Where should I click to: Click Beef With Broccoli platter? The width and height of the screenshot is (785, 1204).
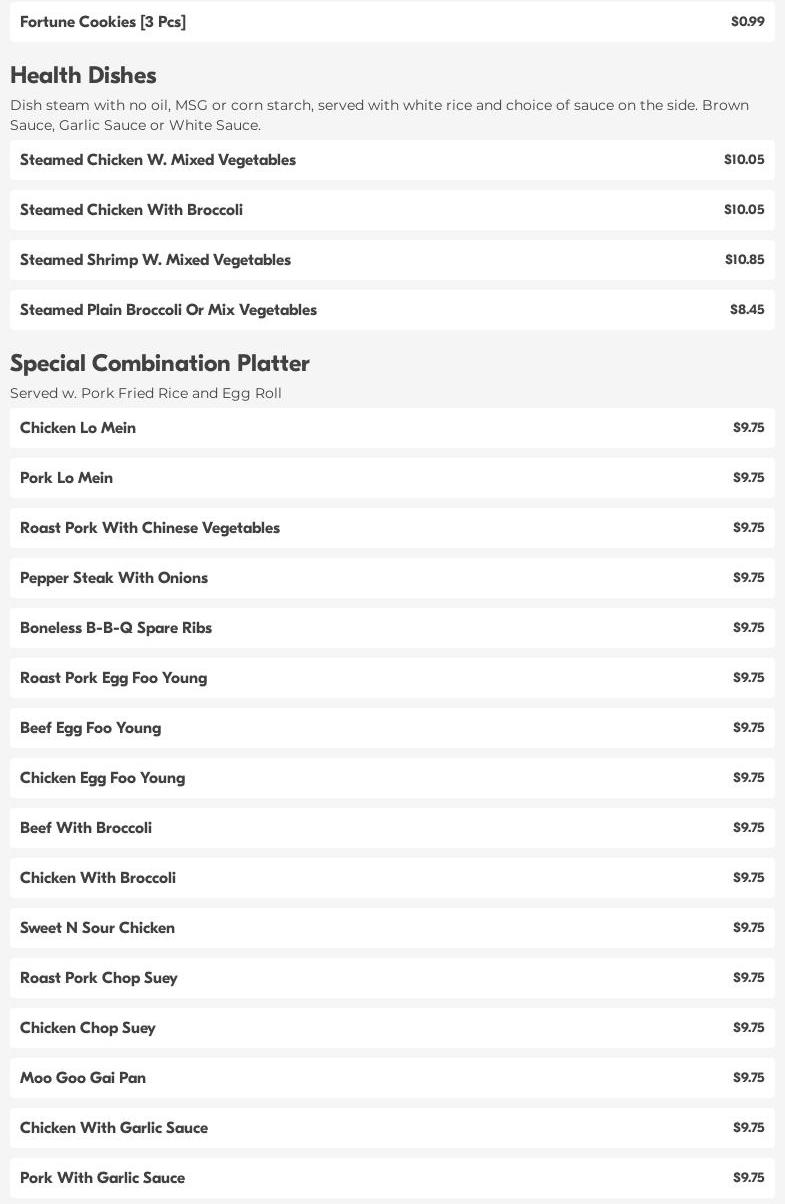(x=86, y=828)
